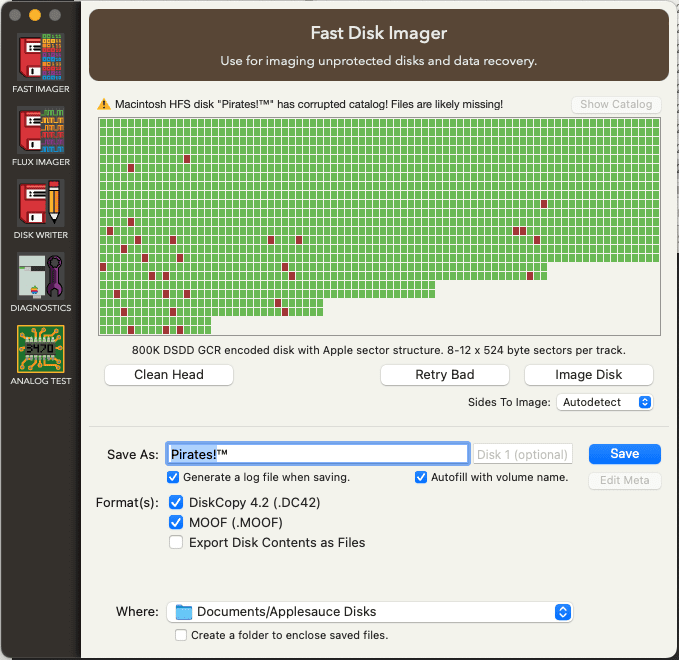
Task: Disable generate a log file when saving
Action: (174, 478)
